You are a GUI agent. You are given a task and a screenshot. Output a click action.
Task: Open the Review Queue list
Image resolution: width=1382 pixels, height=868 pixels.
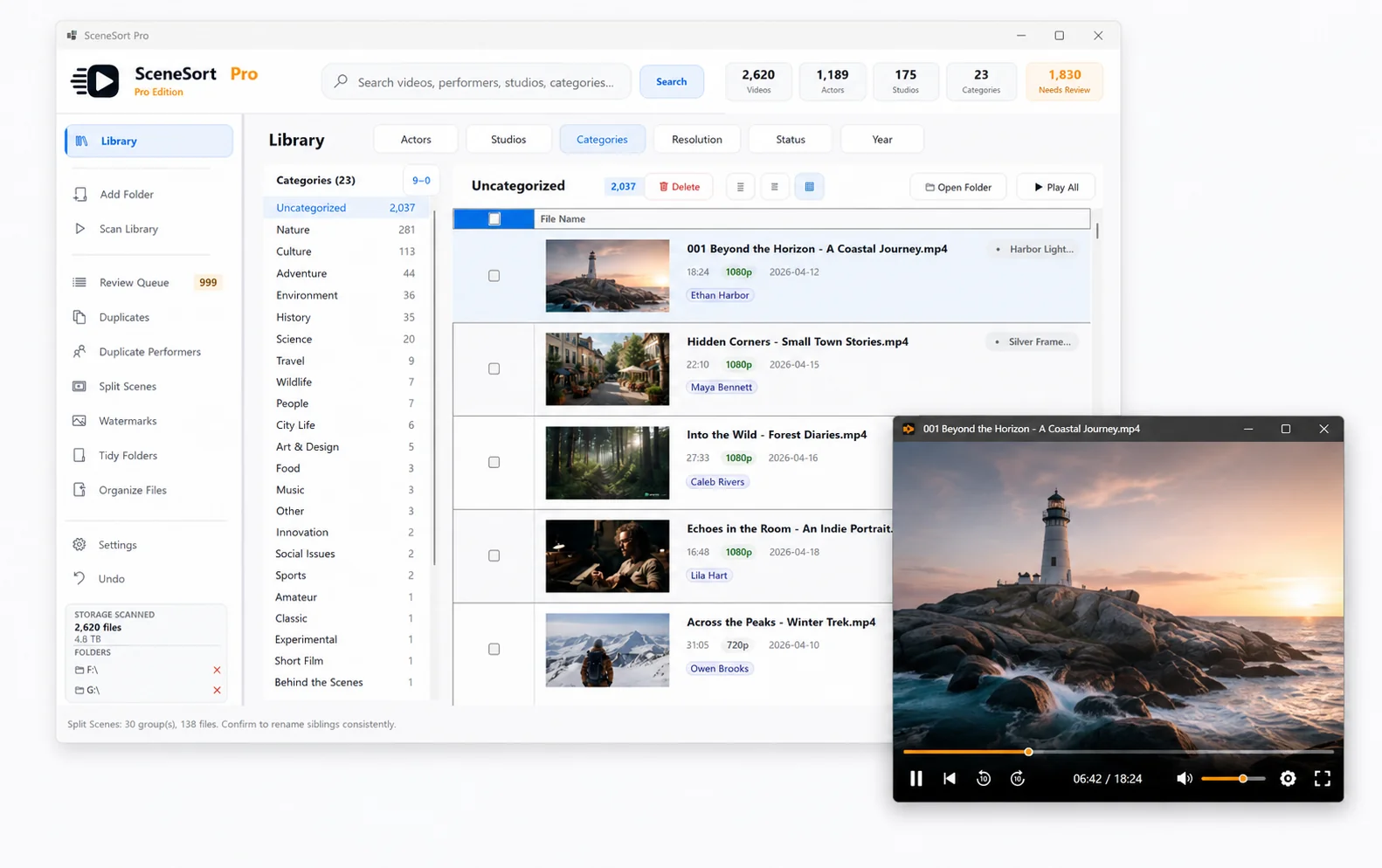[x=149, y=282]
